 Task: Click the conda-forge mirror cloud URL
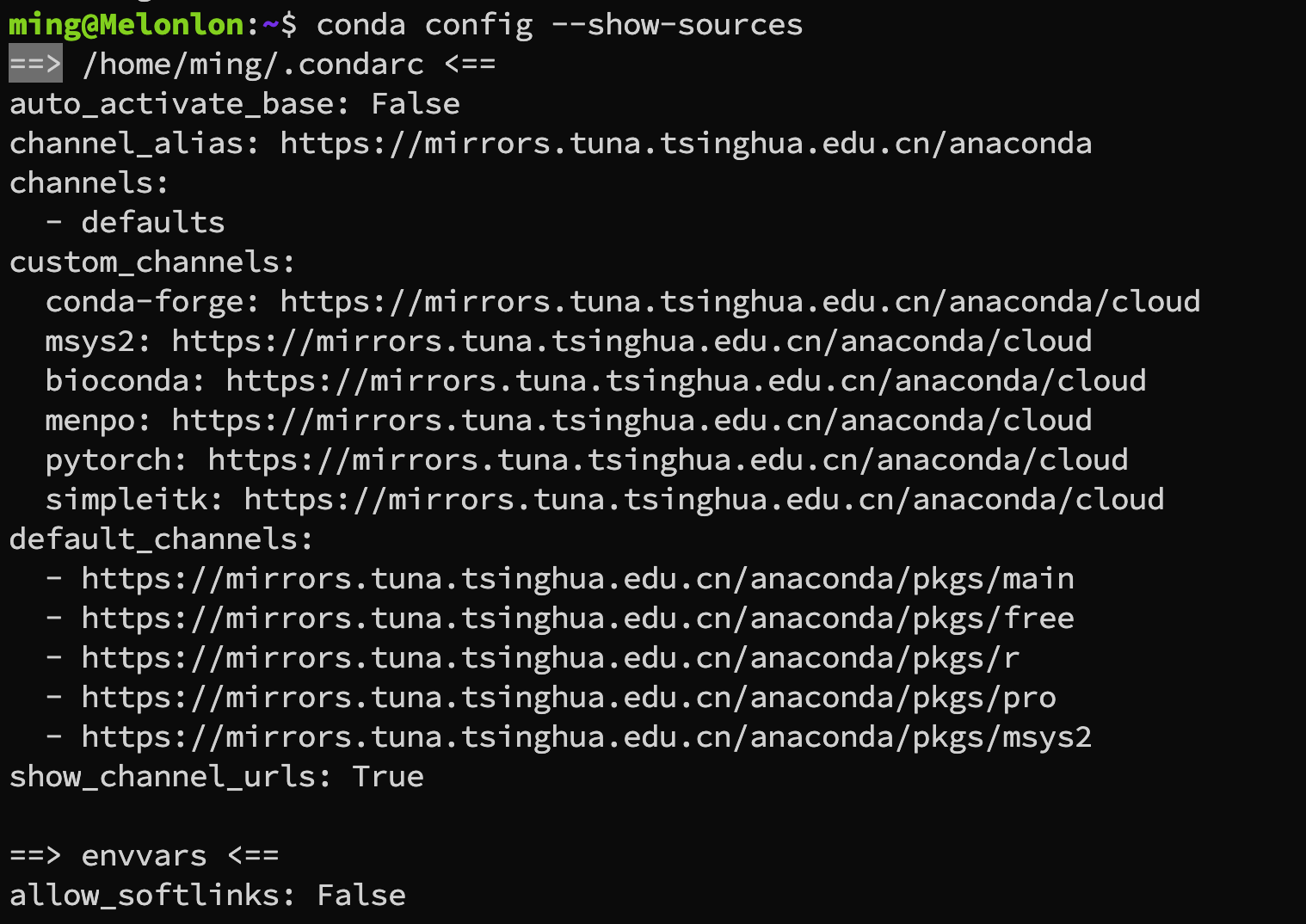tap(740, 301)
